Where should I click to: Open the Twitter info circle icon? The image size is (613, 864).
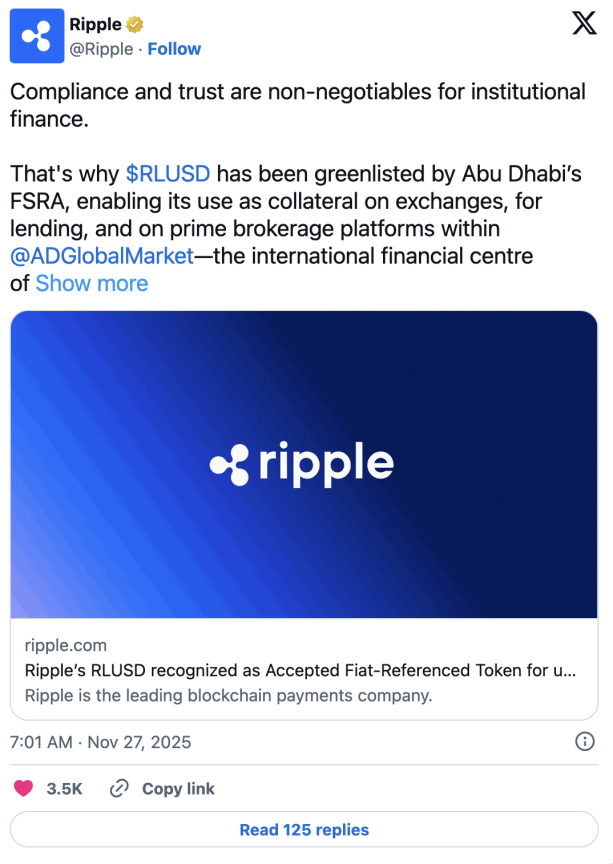tap(585, 742)
